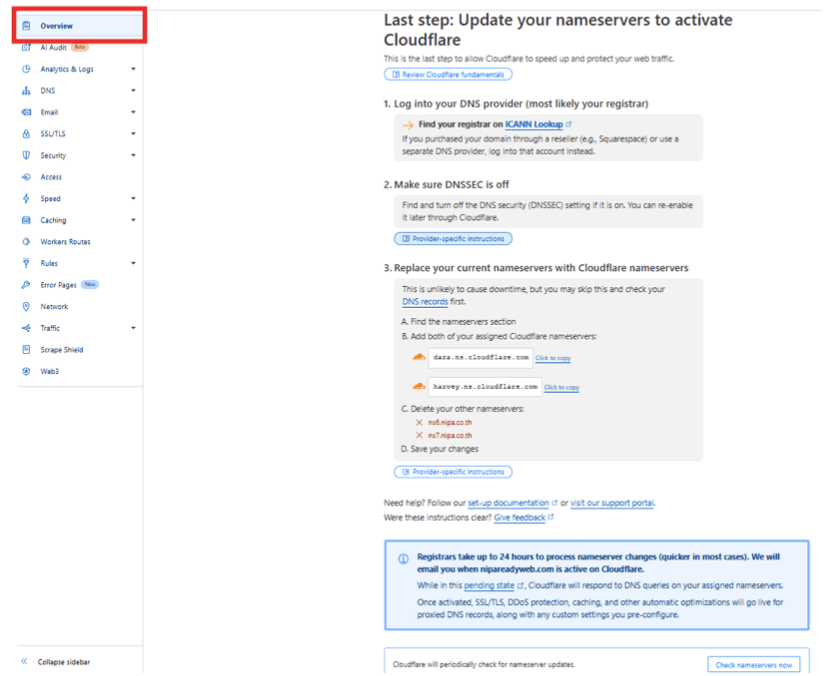Click the Scrape Shield icon
This screenshot has height=676, width=826.
(x=26, y=350)
